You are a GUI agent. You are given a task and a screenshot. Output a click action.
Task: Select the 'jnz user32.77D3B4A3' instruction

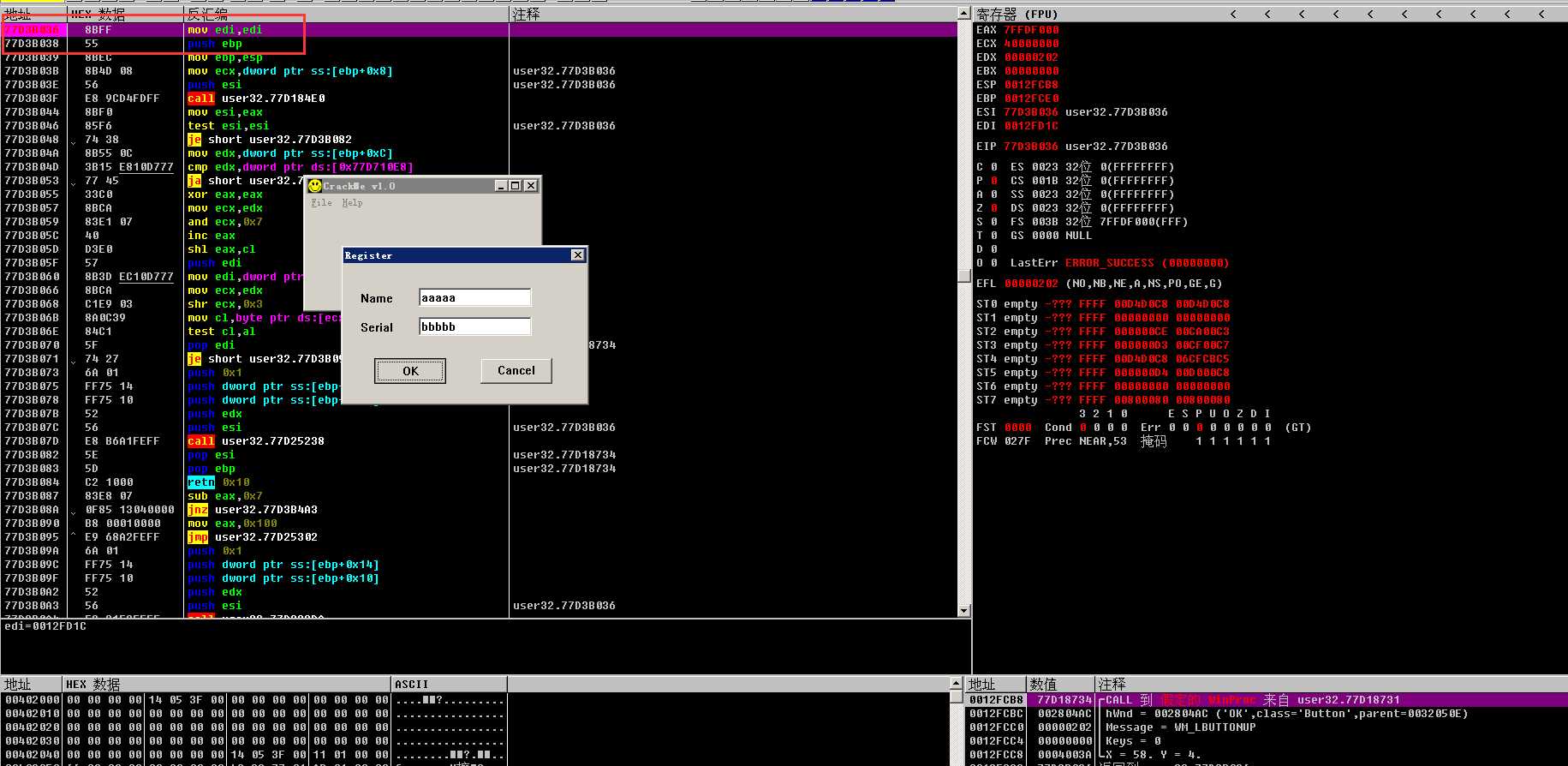pos(253,510)
